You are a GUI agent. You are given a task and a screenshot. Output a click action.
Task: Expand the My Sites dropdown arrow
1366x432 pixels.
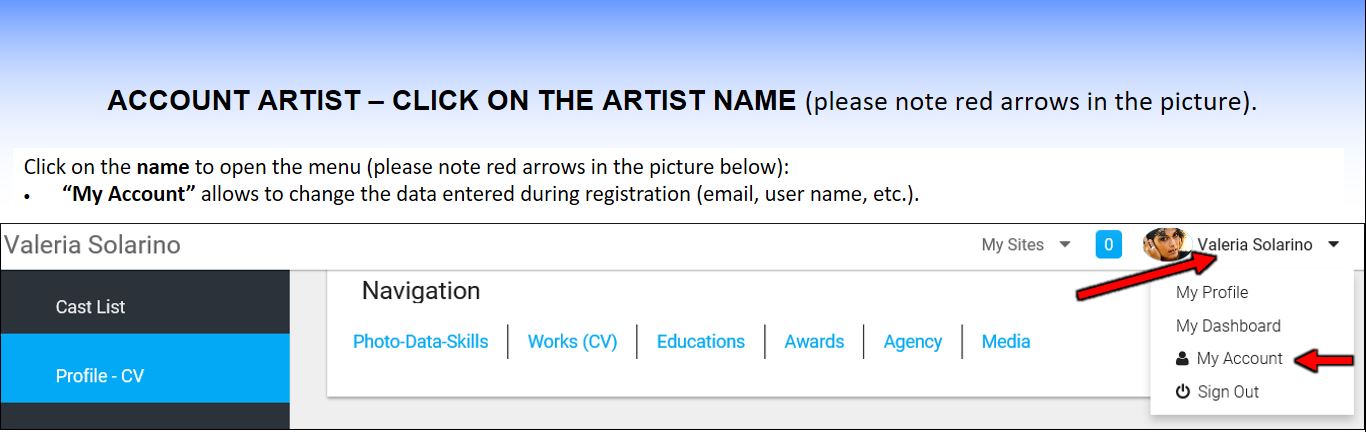[1065, 245]
